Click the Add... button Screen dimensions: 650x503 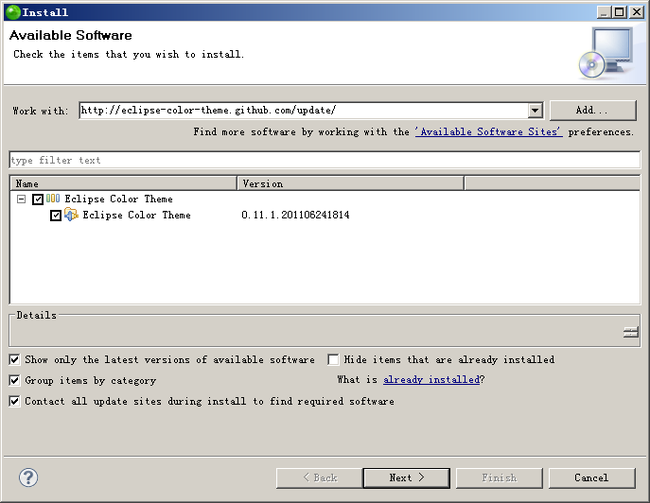click(x=593, y=110)
